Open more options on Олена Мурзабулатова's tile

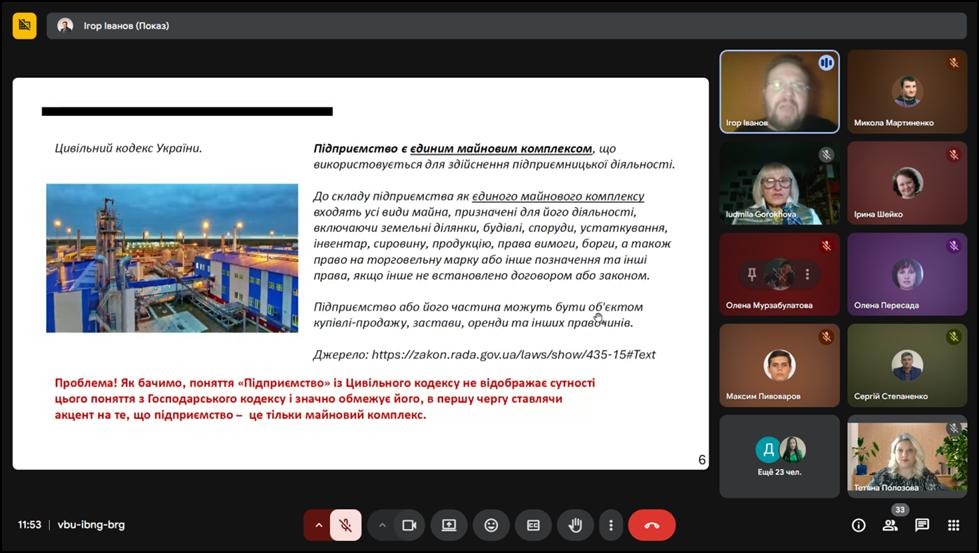(807, 274)
